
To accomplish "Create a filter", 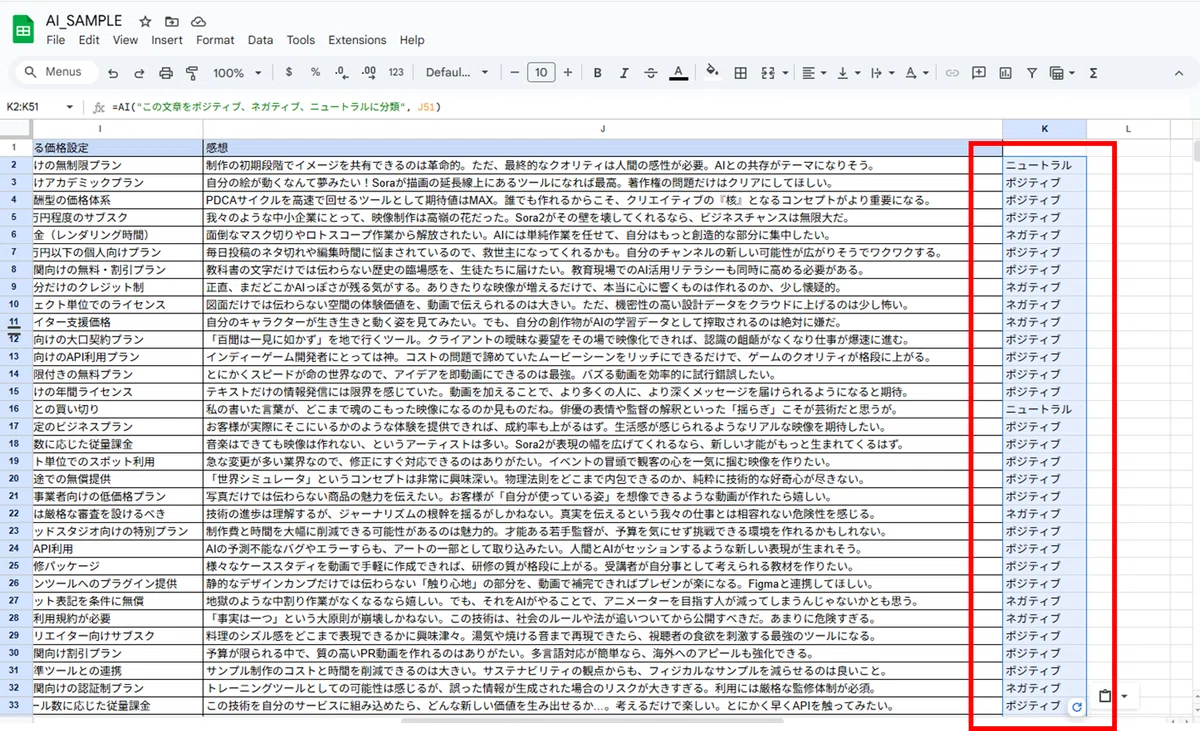I will pyautogui.click(x=1032, y=73).
